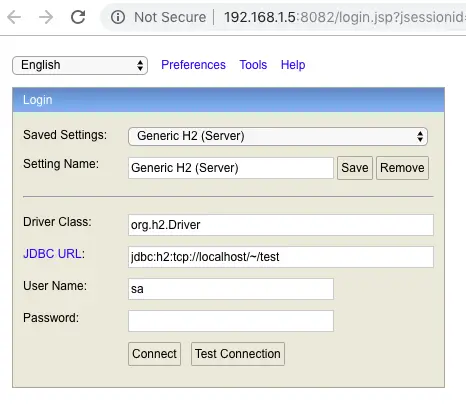Focus the User Name field containing sa

click(231, 289)
